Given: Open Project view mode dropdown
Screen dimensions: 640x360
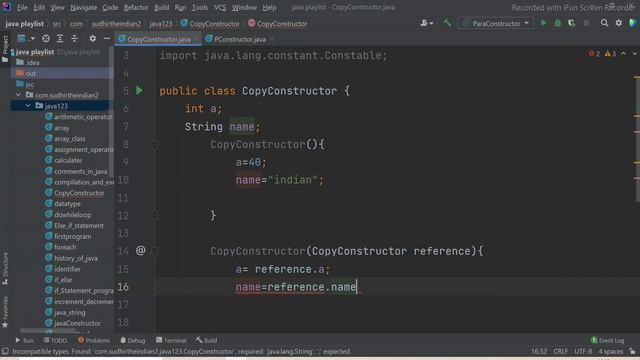Looking at the screenshot, I should tap(26, 38).
